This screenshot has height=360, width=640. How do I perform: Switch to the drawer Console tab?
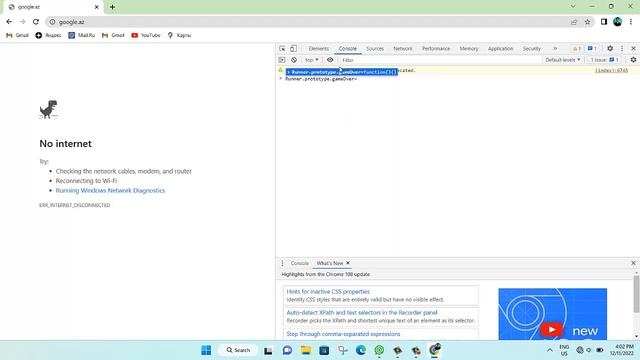pos(300,263)
